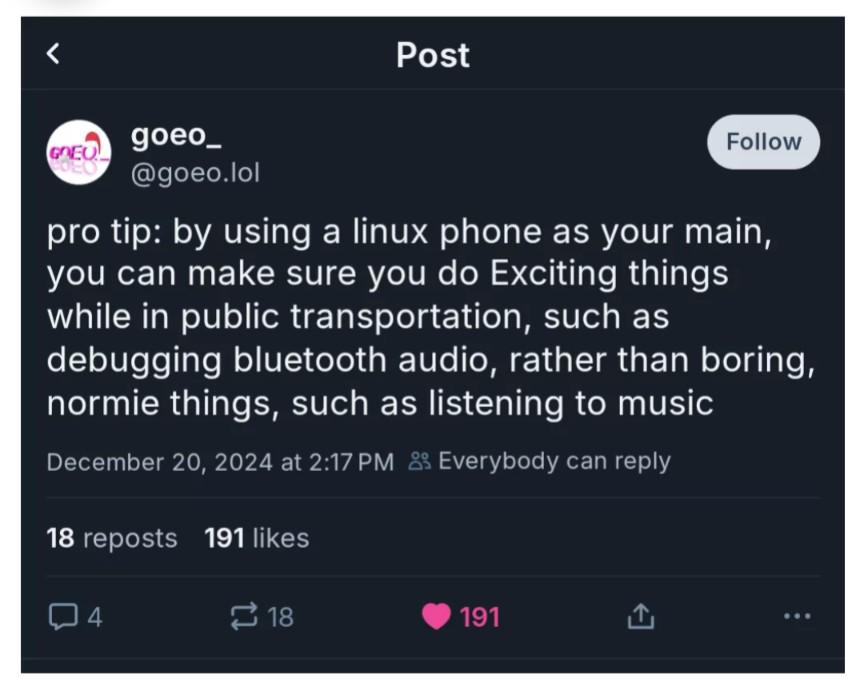The image size is (864, 689).
Task: Click the people icon beside reply settings
Action: (x=419, y=461)
